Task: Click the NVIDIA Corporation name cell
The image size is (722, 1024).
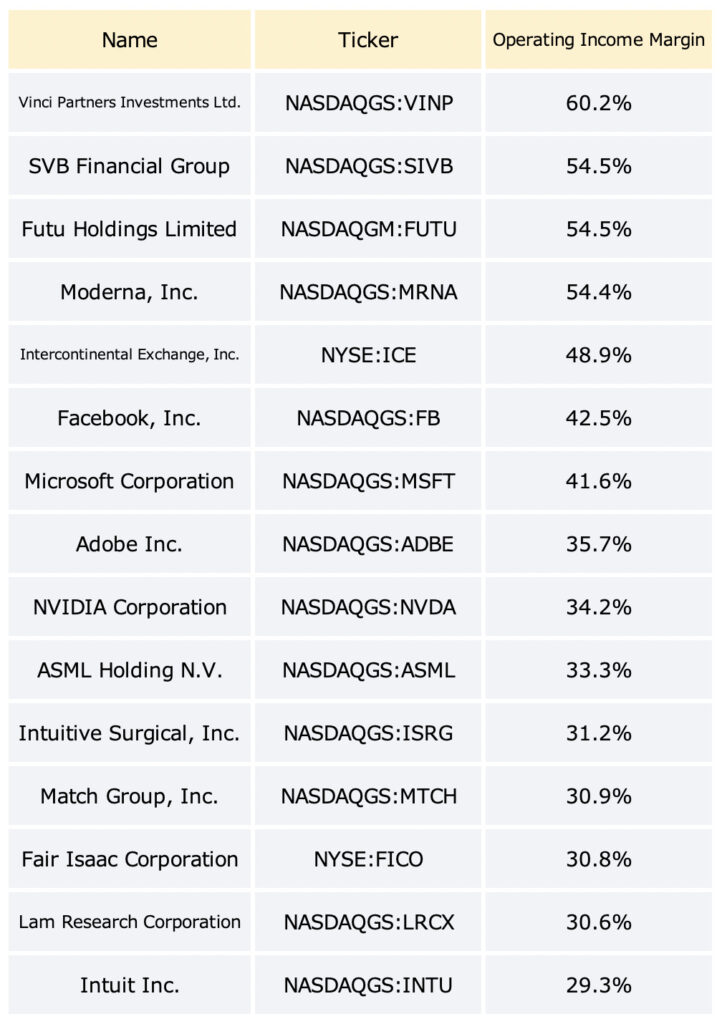Action: 129,607
